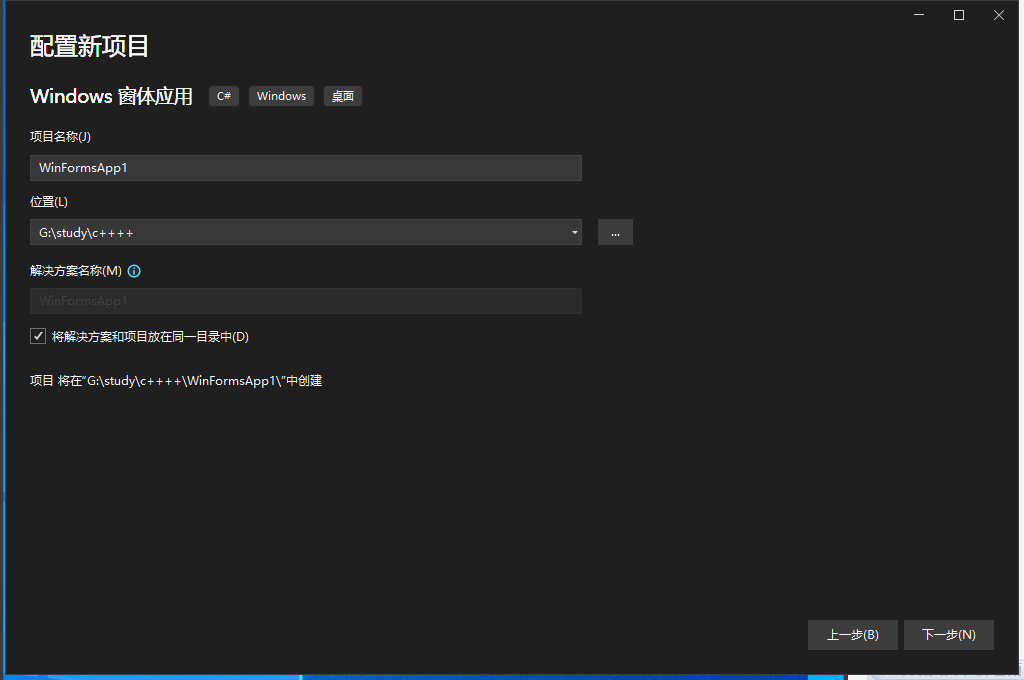The height and width of the screenshot is (680, 1024).
Task: Click the 解决方案名称(M) label
Action: pyautogui.click(x=76, y=271)
